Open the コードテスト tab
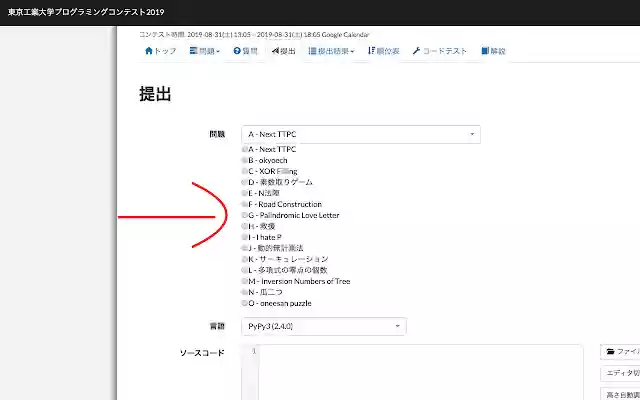 [x=439, y=51]
